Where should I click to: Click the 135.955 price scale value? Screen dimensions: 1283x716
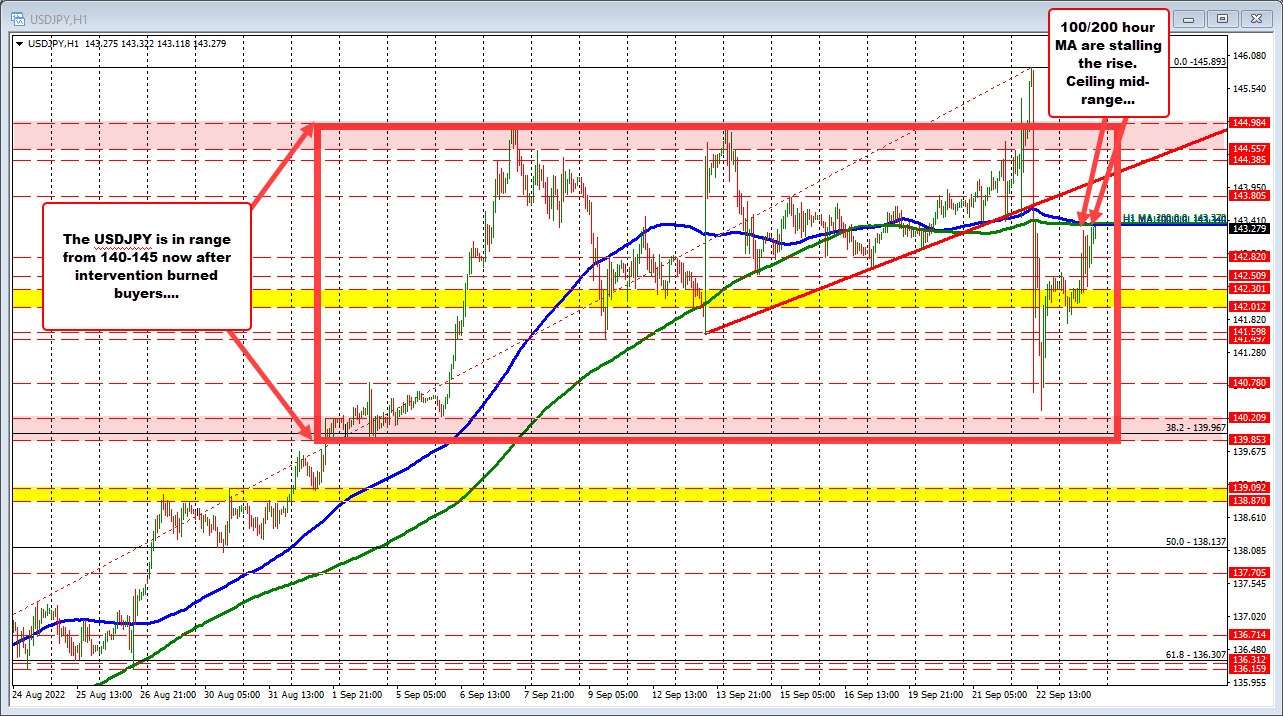coord(1249,682)
